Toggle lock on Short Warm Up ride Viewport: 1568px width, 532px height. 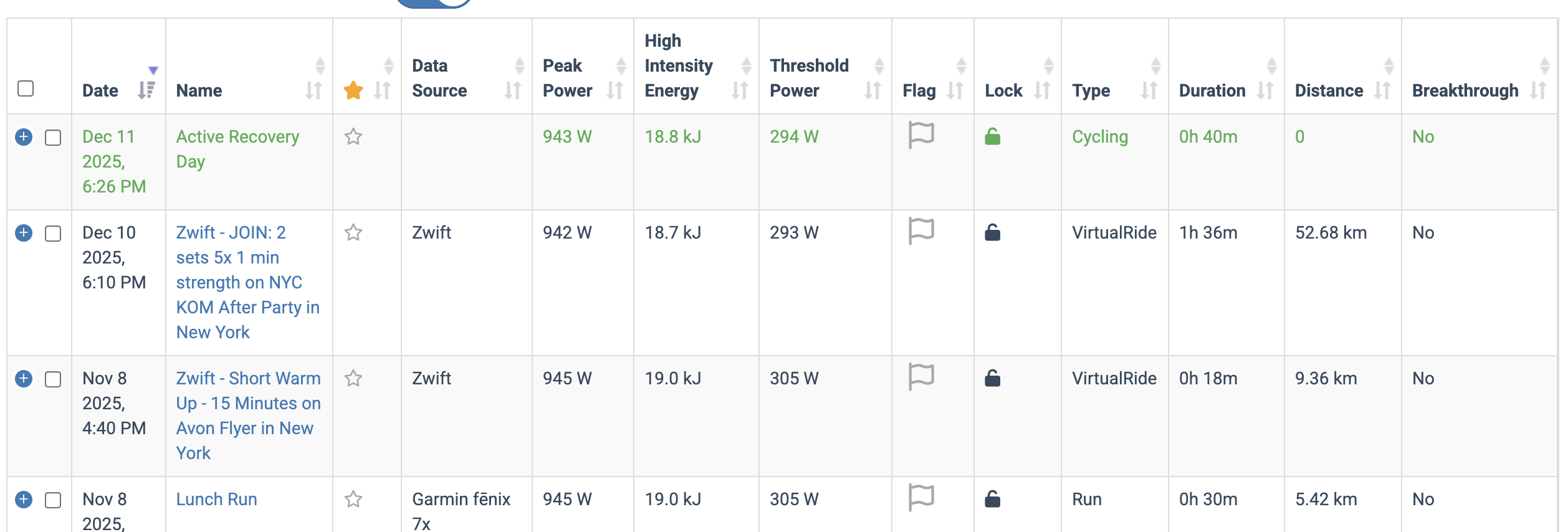point(992,378)
